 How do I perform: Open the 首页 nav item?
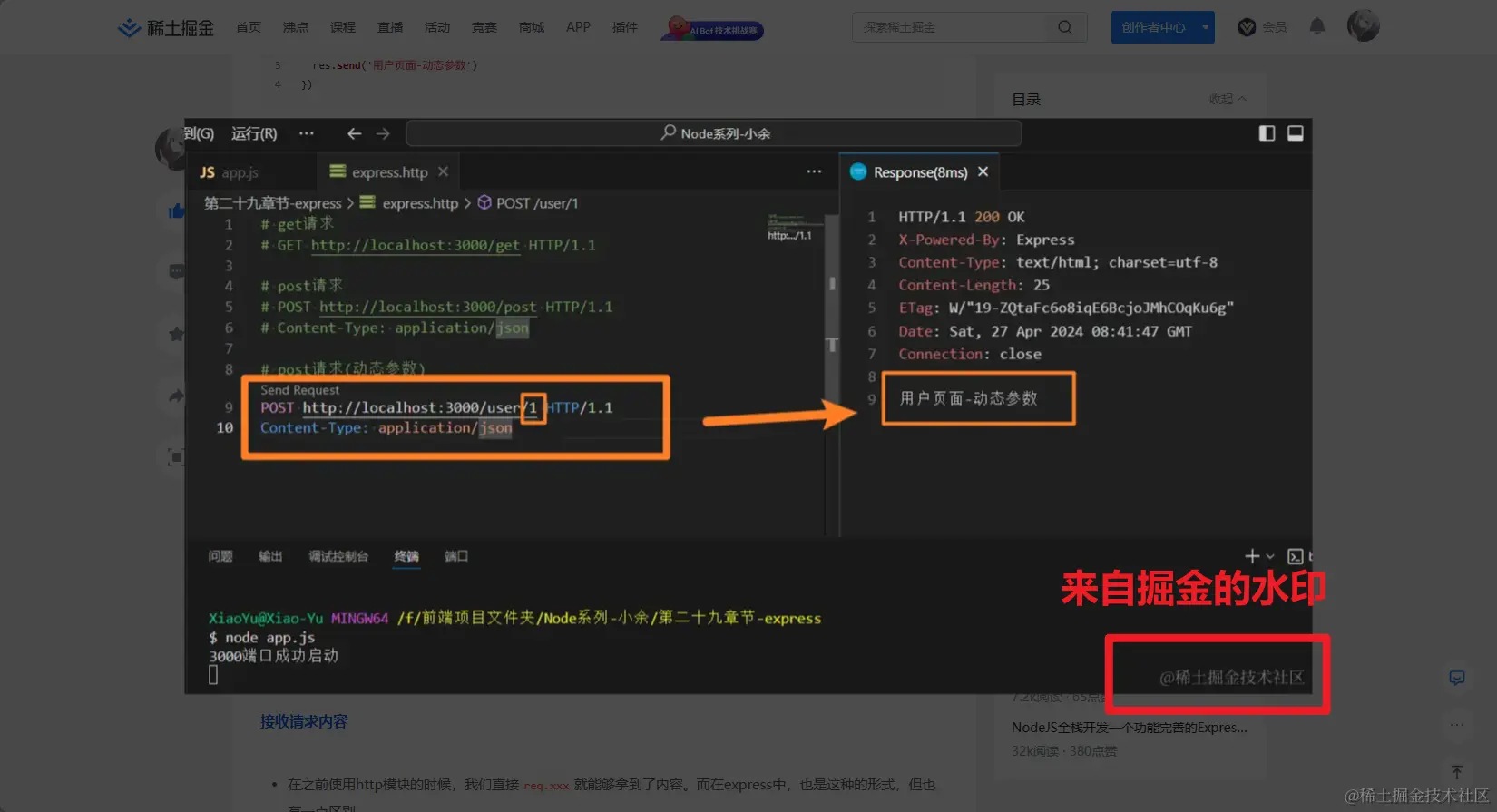[x=249, y=27]
